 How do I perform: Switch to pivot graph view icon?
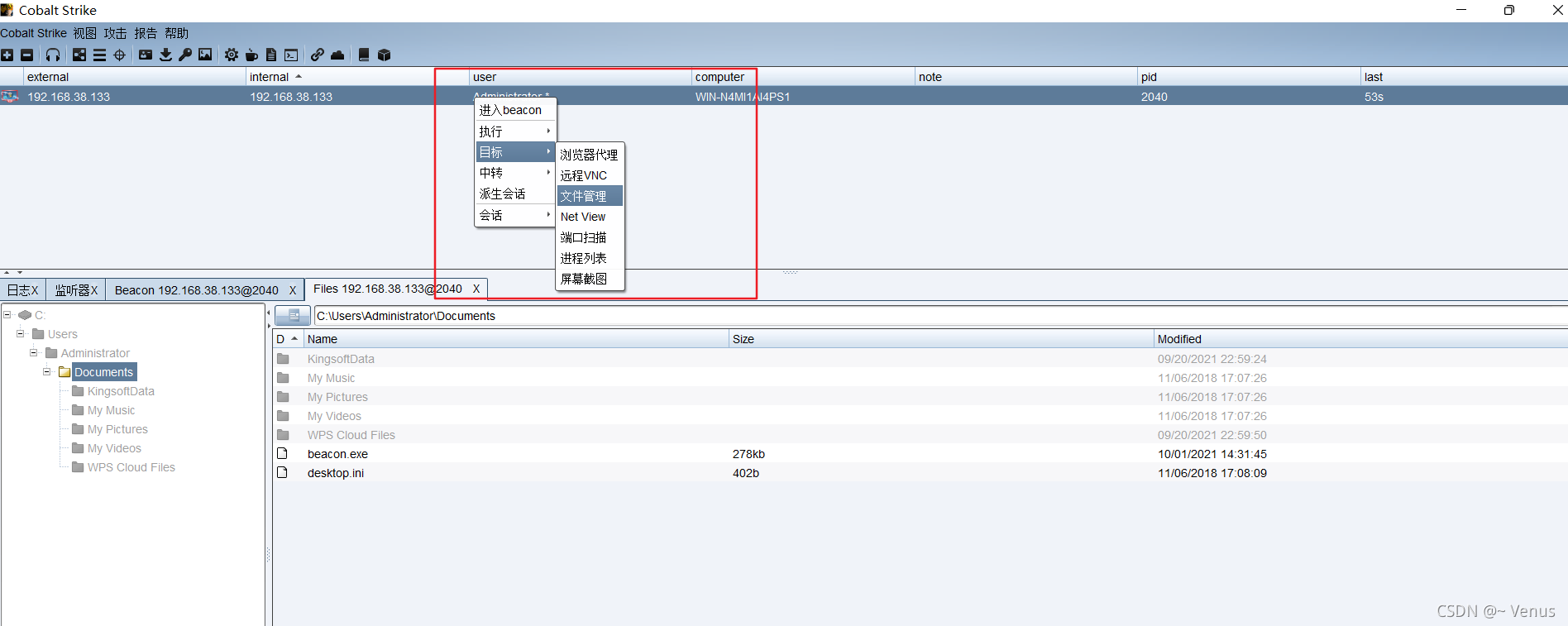pyautogui.click(x=79, y=55)
